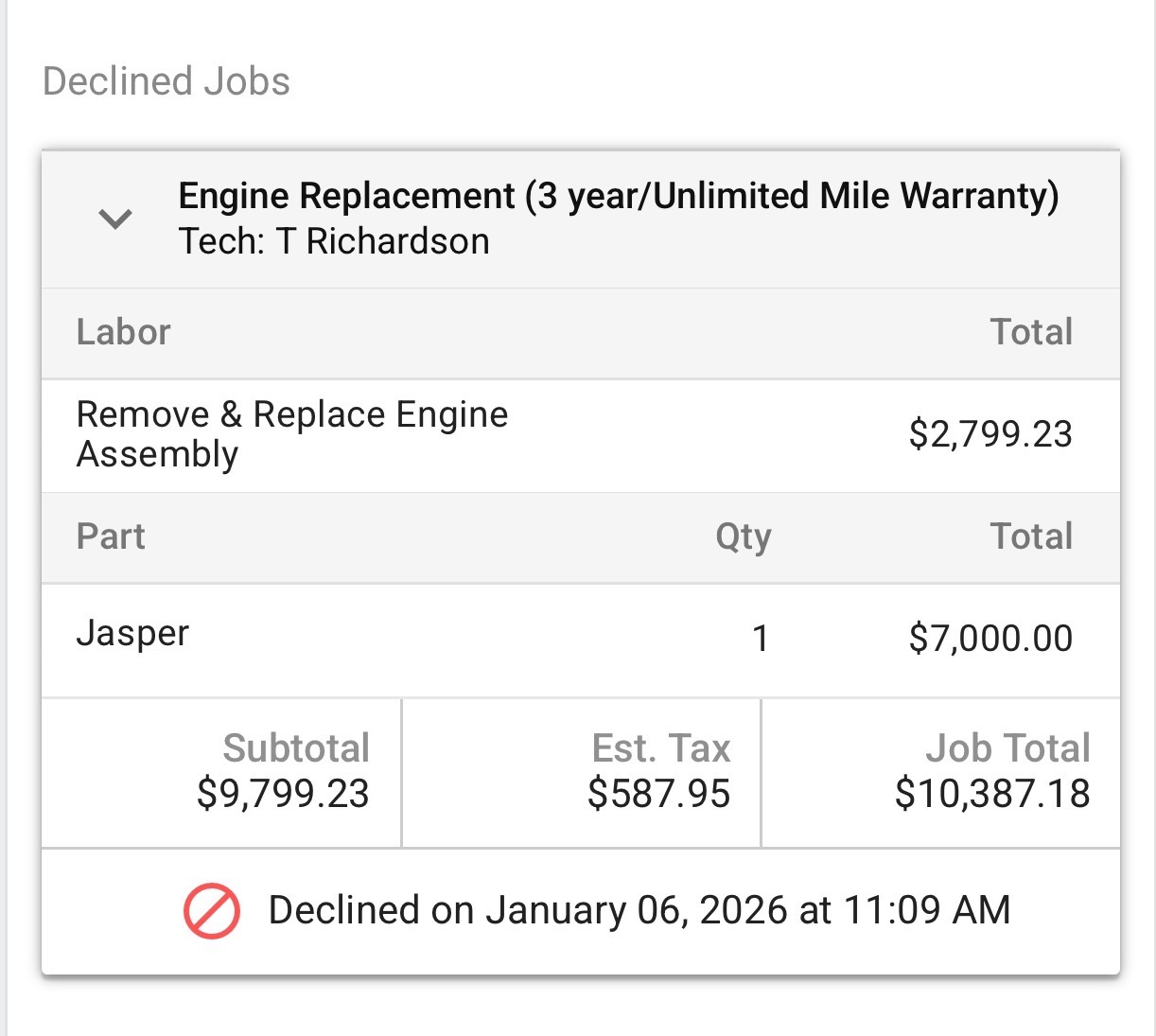Click the quantity value 1 for Jasper

760,640
